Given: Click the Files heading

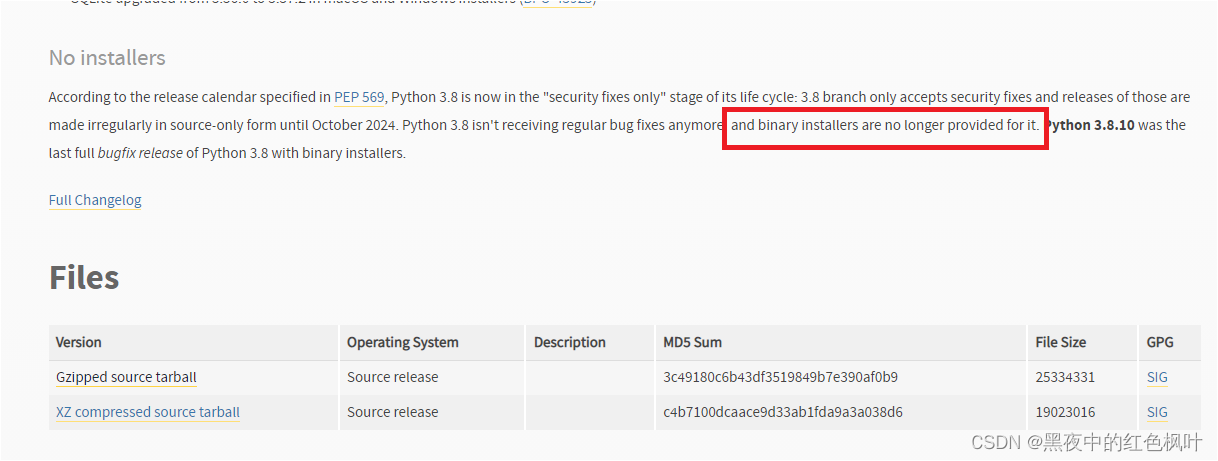Looking at the screenshot, I should [x=84, y=277].
